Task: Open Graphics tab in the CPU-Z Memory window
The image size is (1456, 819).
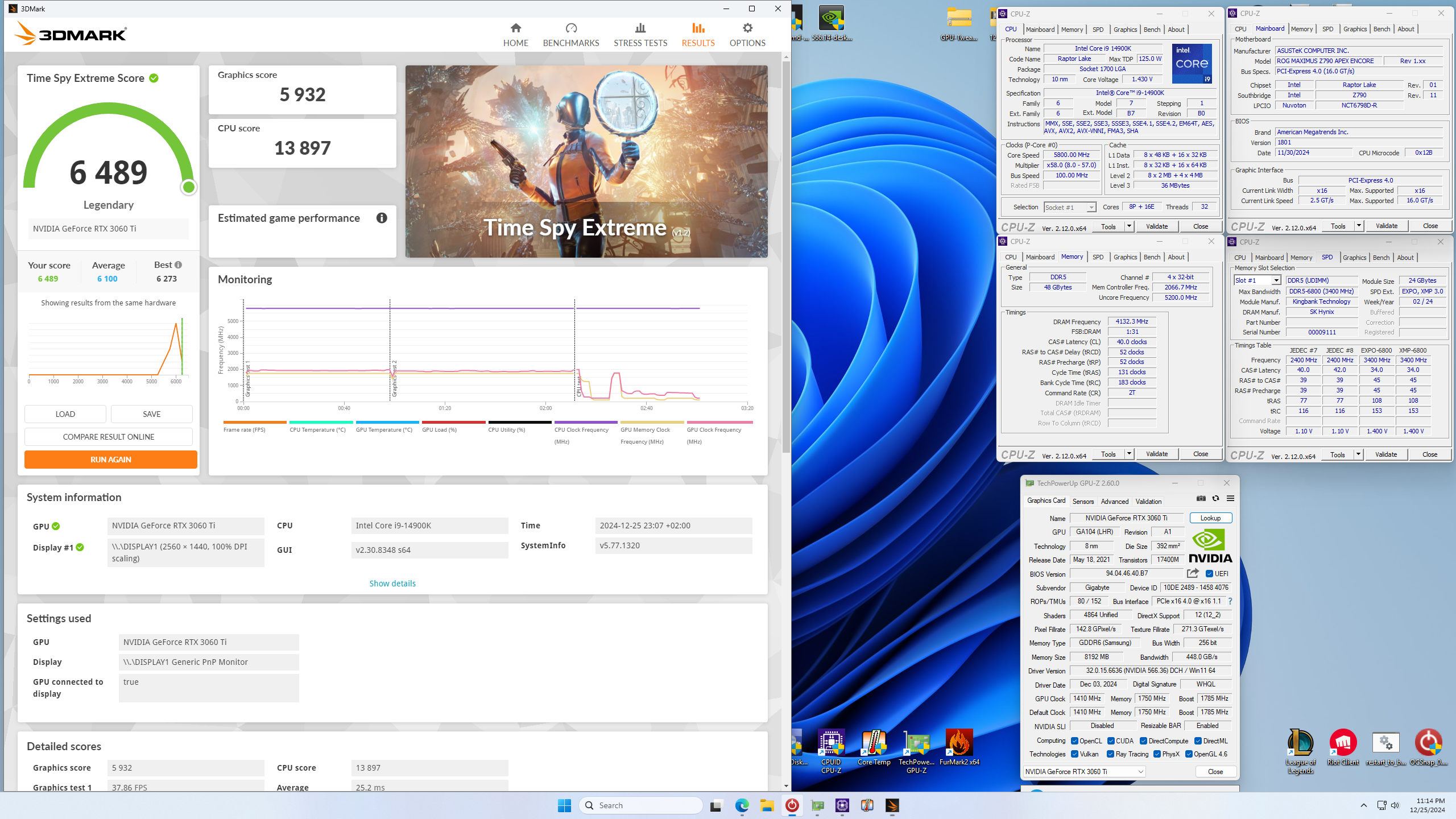Action: click(1125, 257)
